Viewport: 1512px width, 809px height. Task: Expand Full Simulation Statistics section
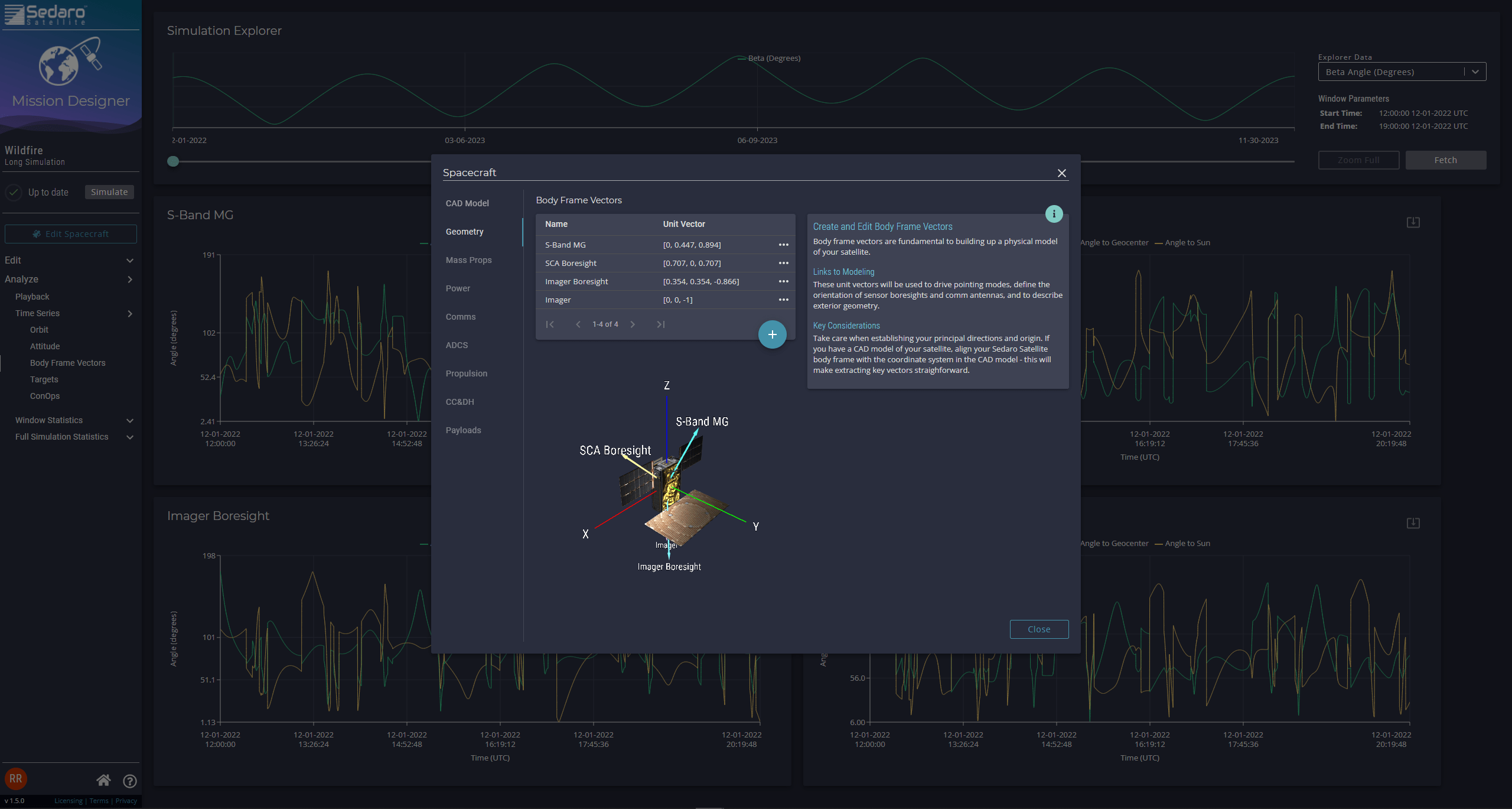130,437
